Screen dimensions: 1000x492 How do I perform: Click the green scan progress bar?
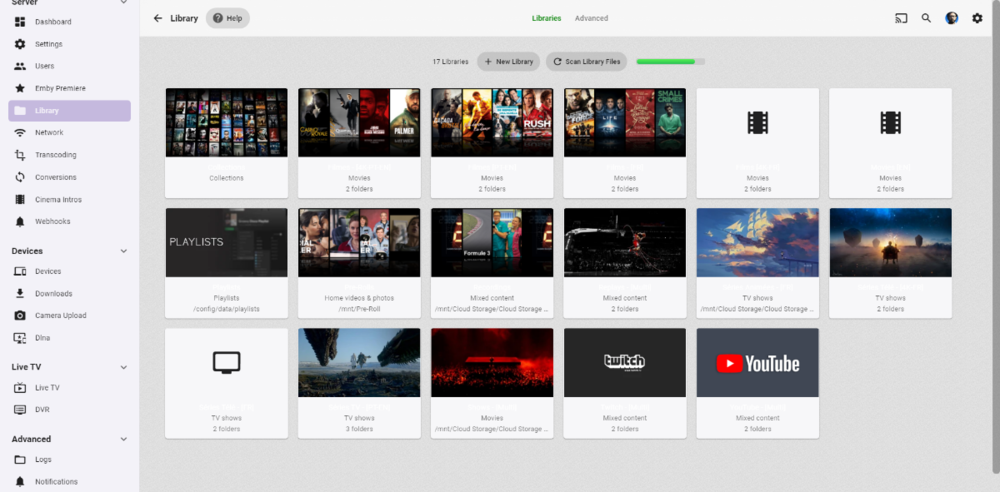[x=670, y=62]
